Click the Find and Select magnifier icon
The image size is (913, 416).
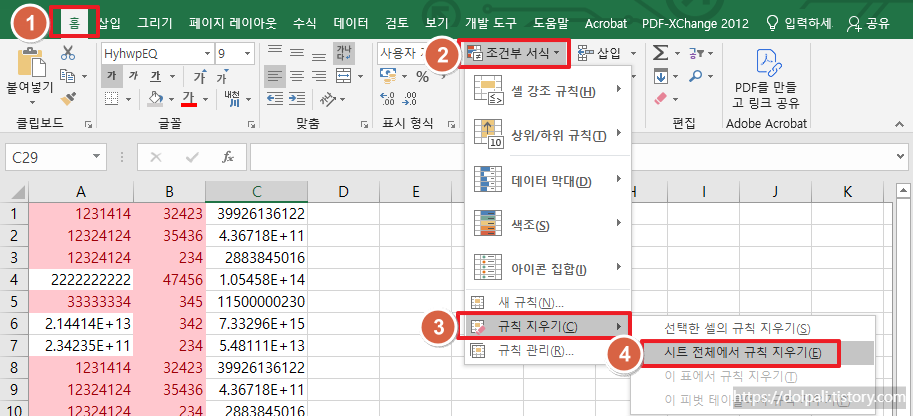(x=696, y=76)
